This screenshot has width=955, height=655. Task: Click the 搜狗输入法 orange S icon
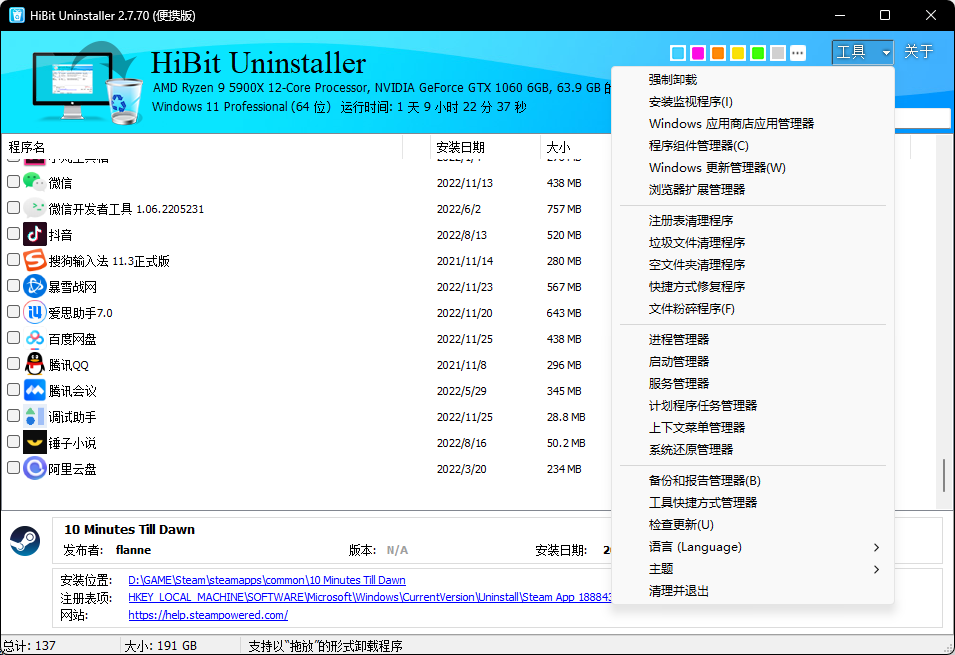34,260
